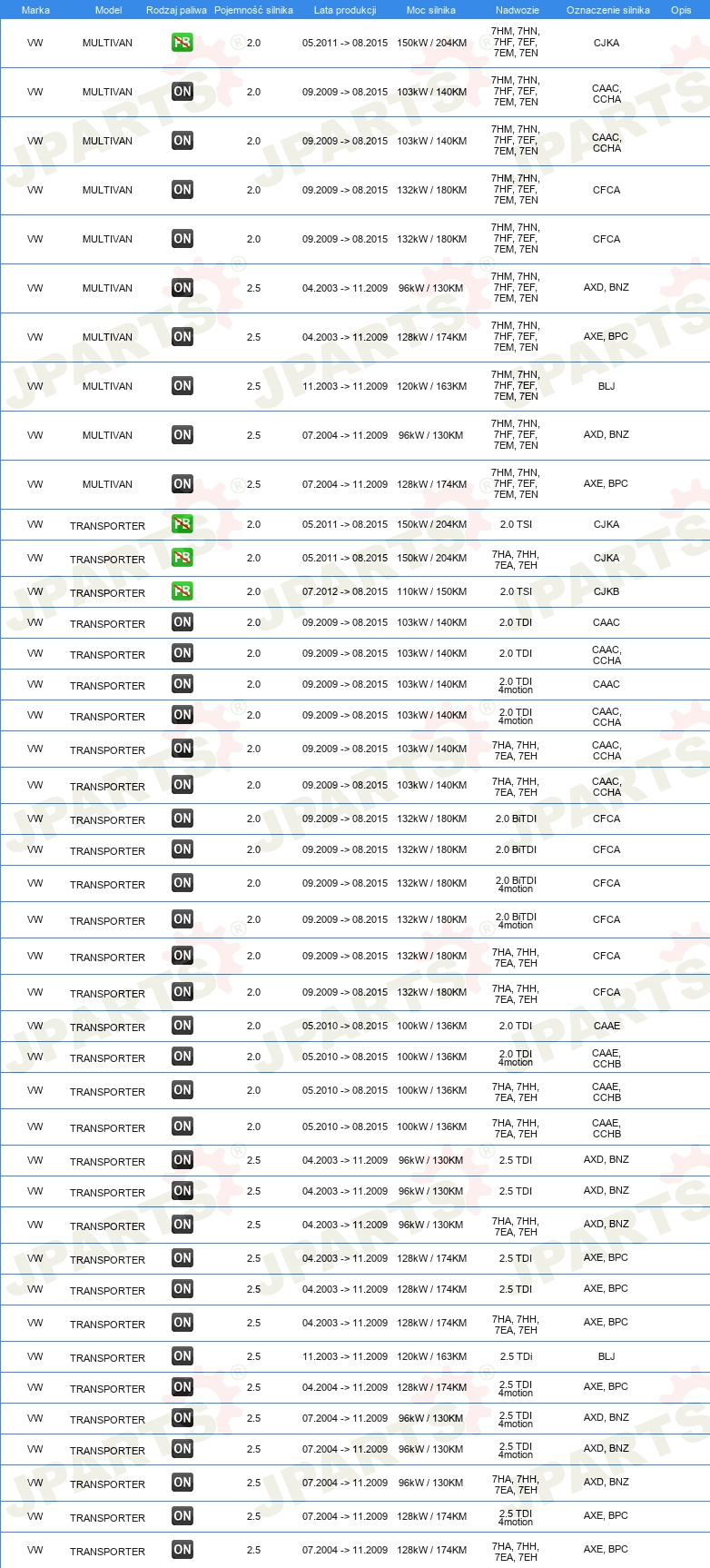Click the PB fuel icon in Multivan CJKA row
The width and height of the screenshot is (710, 1568).
(x=182, y=43)
